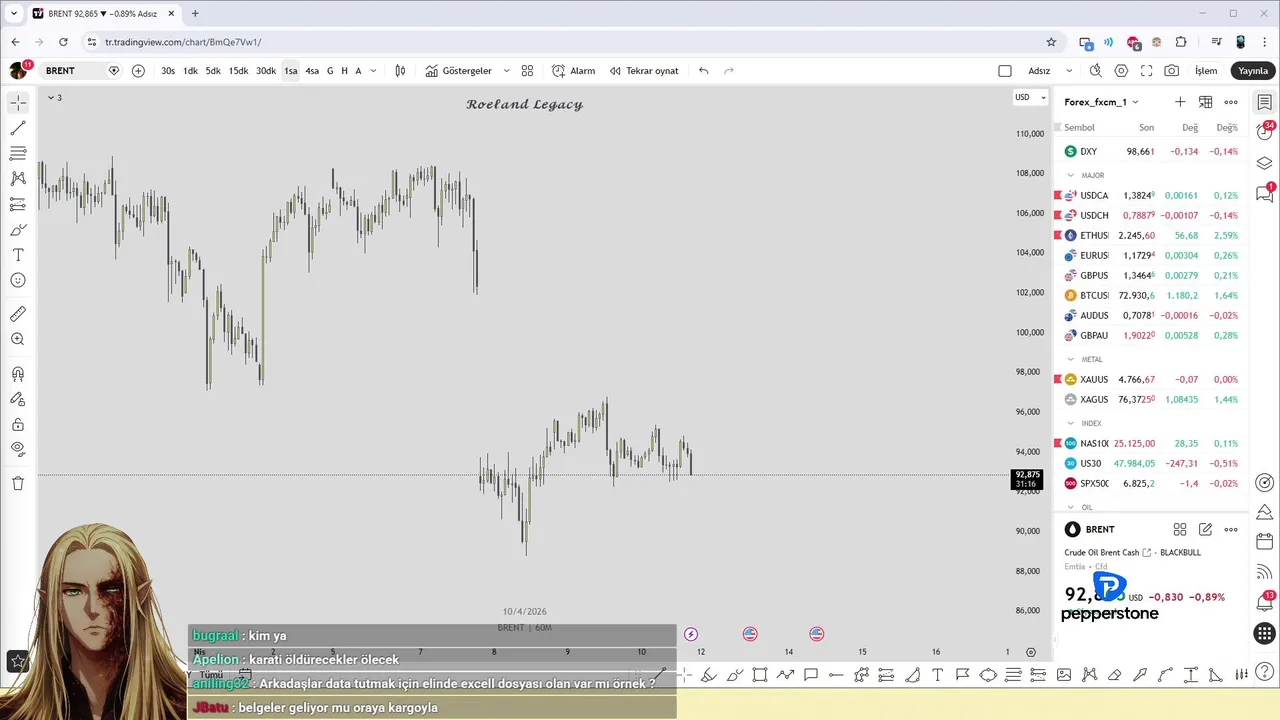Screen dimensions: 1280x720
Task: Open watchlist advanced view table icon
Action: 1205,102
